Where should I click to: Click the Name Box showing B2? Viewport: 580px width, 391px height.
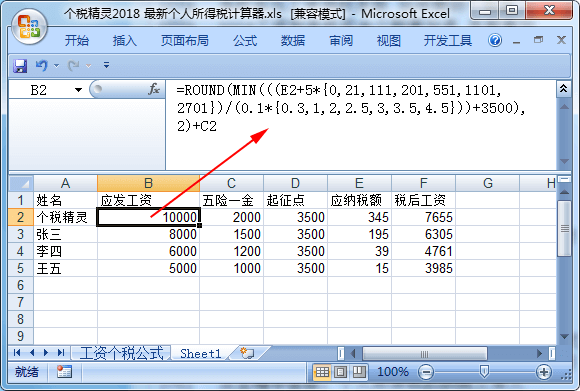pos(40,90)
